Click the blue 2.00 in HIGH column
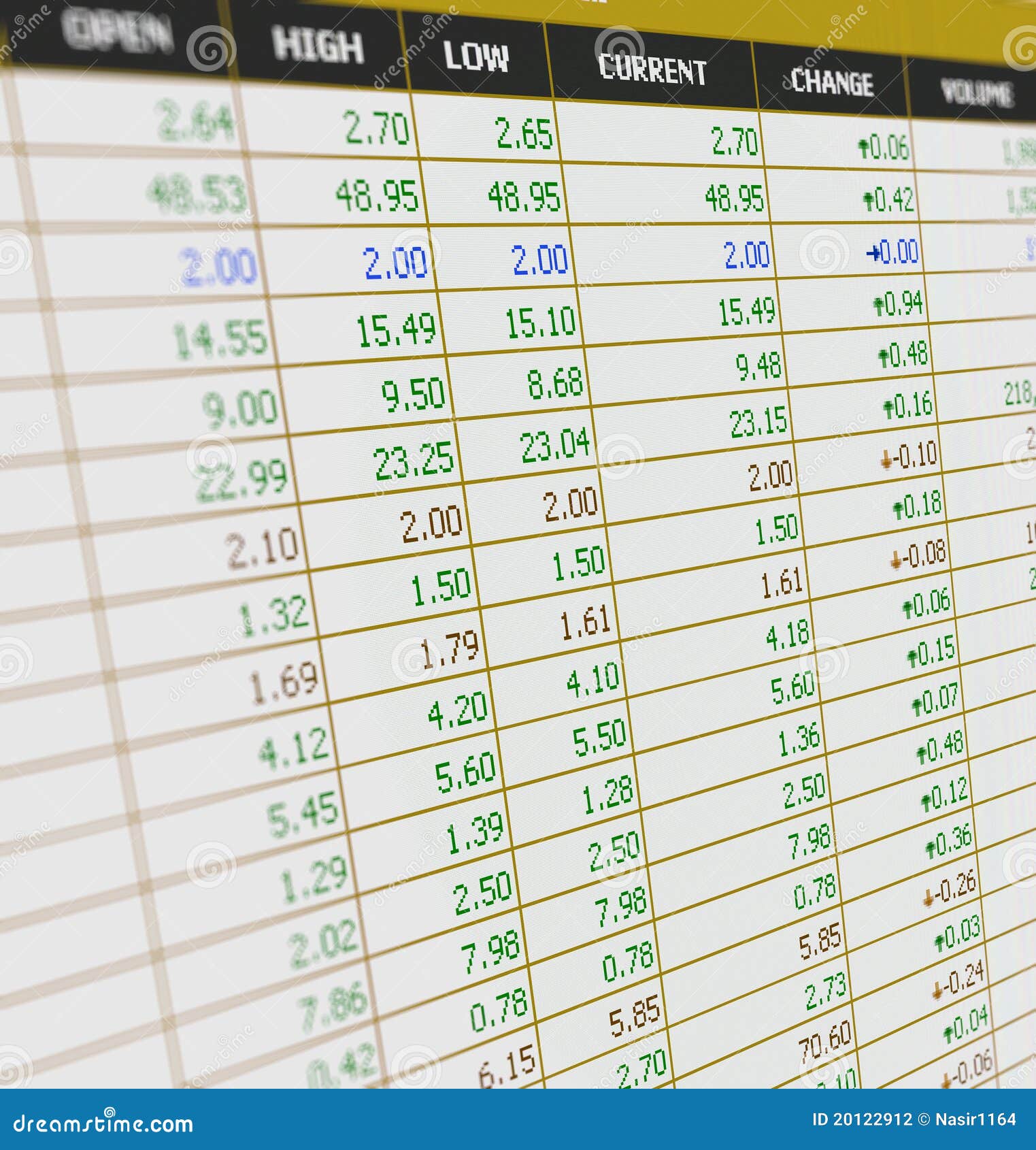The width and height of the screenshot is (1036, 1150). [396, 262]
